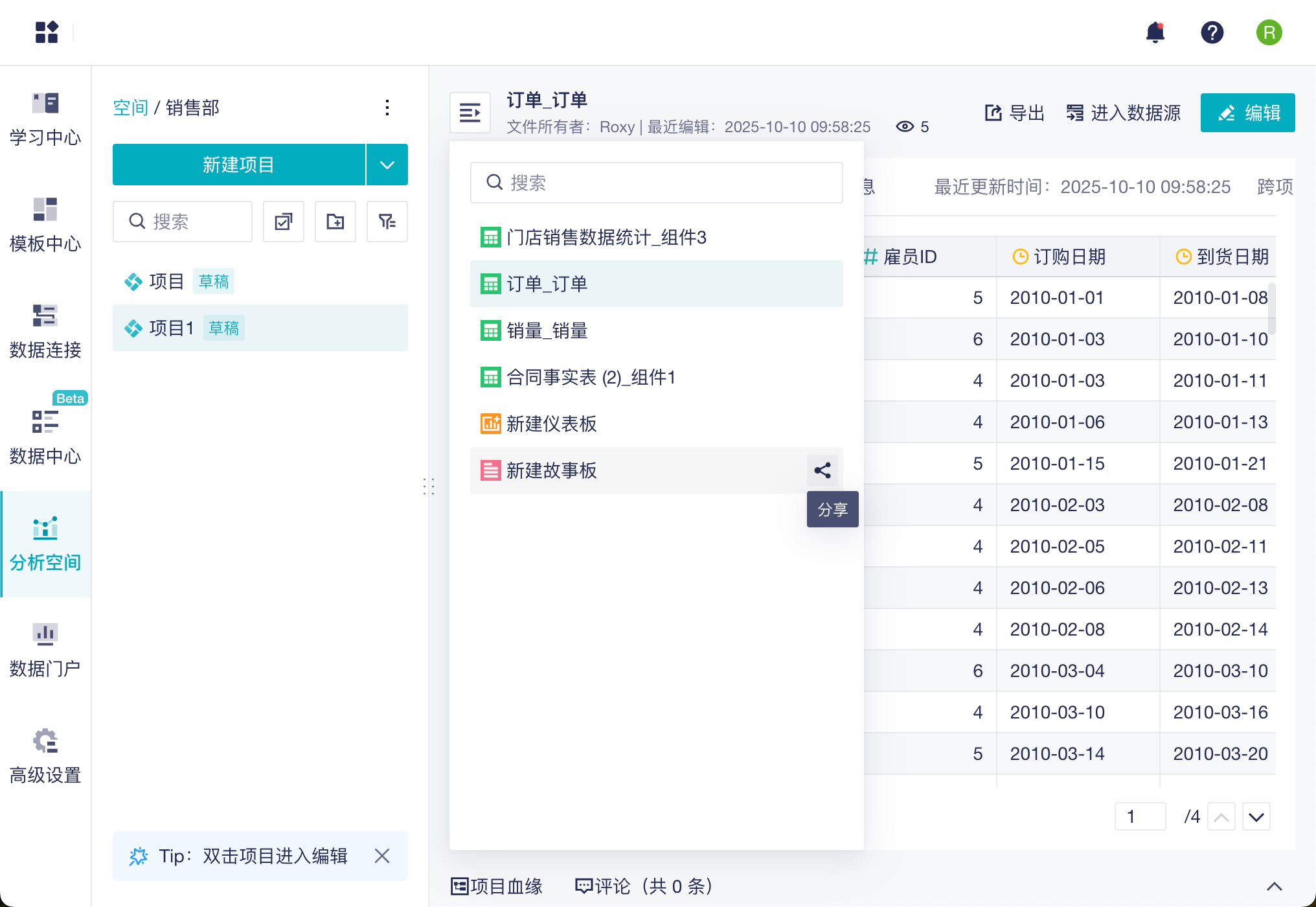Open 数据连接 in the sidebar
This screenshot has width=1316, height=907.
click(x=45, y=332)
